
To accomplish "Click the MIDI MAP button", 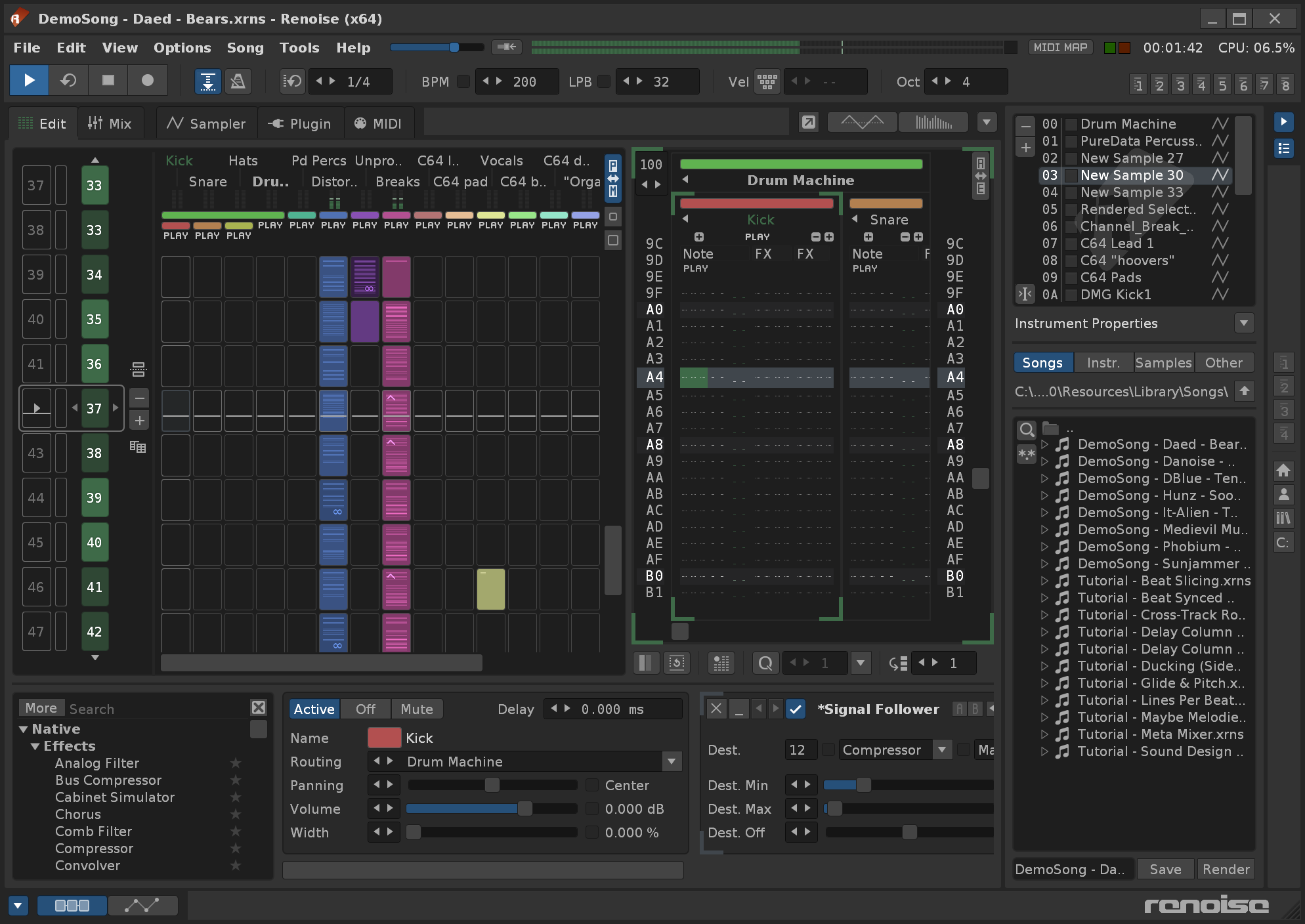I will pos(1059,47).
